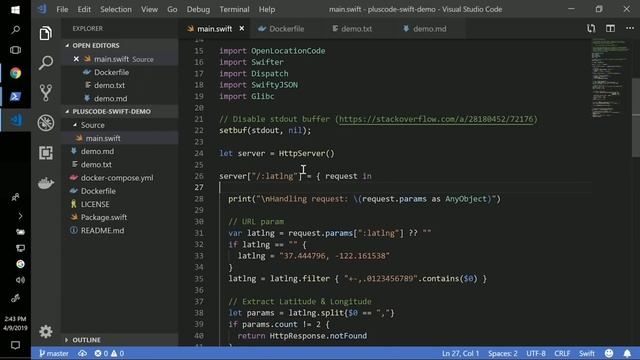The width and height of the screenshot is (640, 360).
Task: Open demo.md in Open Editors list
Action: 110,99
